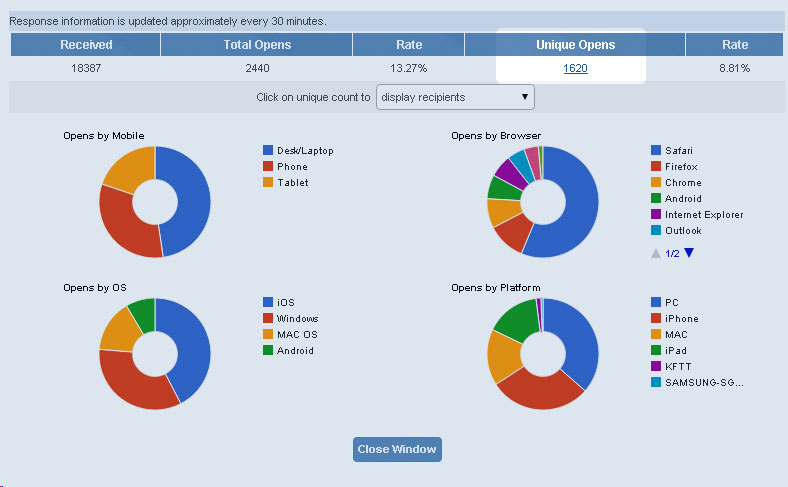Click the MAC OS legend entry

(290, 335)
